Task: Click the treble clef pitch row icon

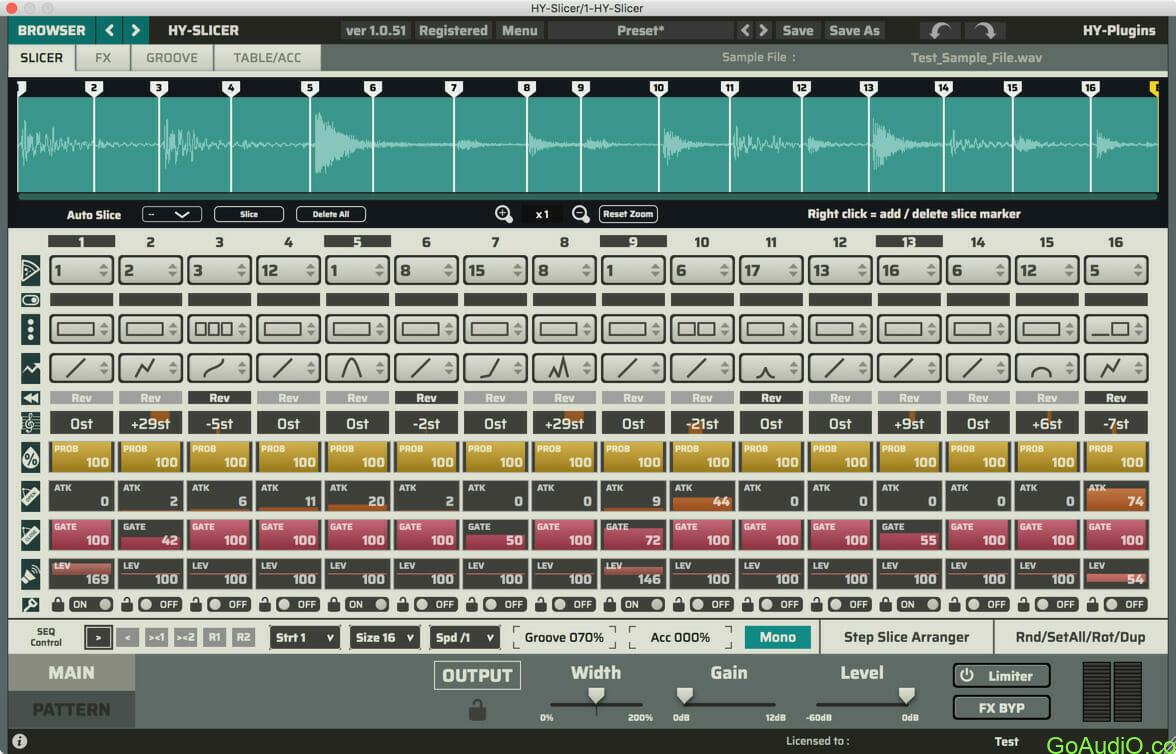Action: (31, 424)
